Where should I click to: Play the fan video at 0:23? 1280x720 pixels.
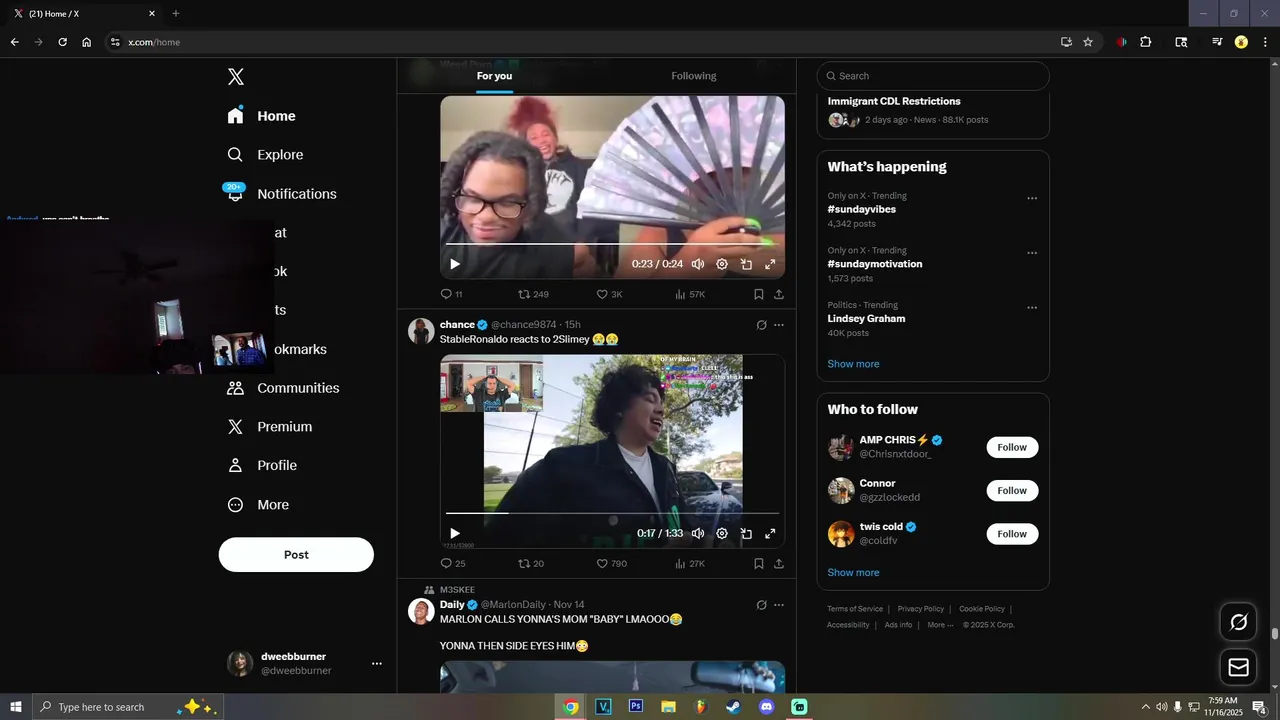454,264
